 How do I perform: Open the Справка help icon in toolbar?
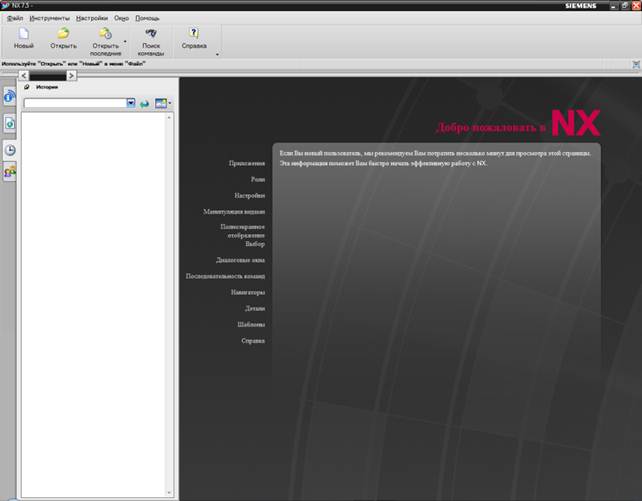click(x=194, y=34)
